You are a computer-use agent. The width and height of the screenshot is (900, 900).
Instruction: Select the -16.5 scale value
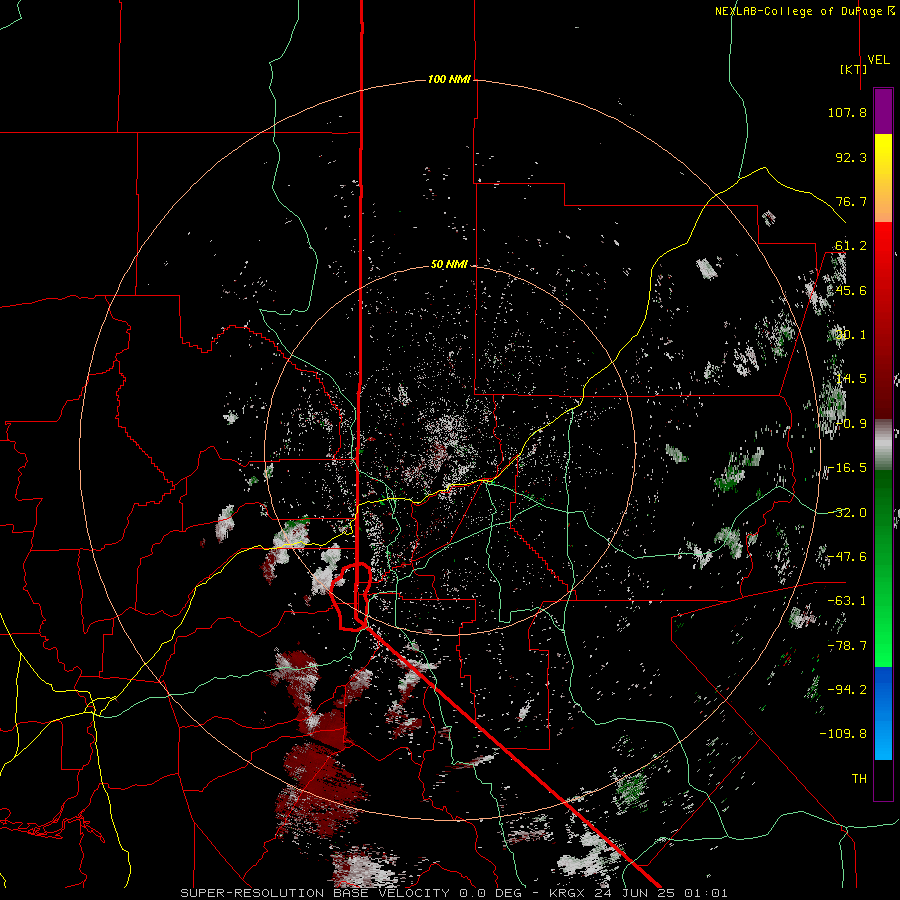point(847,468)
